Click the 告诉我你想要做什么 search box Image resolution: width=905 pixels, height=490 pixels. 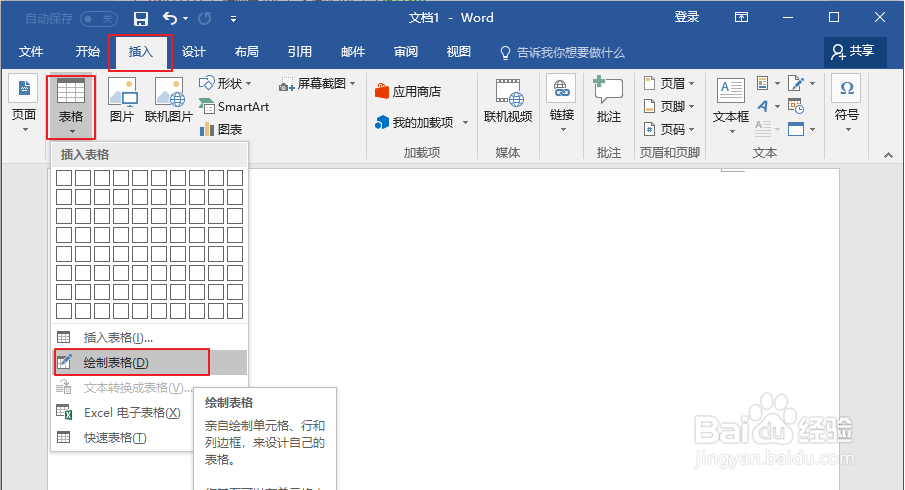pos(562,53)
